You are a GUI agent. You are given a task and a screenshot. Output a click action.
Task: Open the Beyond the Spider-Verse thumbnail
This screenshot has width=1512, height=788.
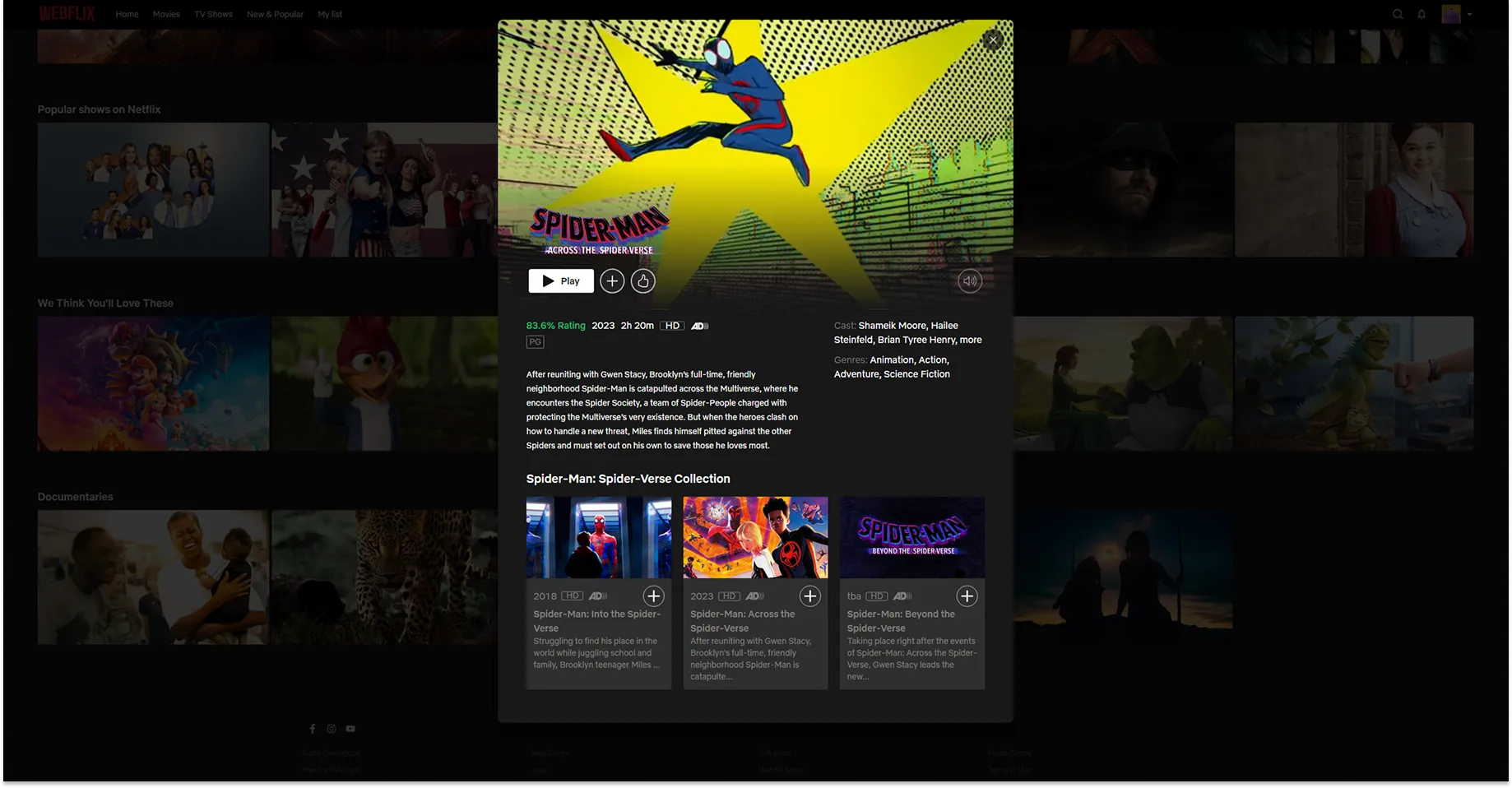(911, 537)
